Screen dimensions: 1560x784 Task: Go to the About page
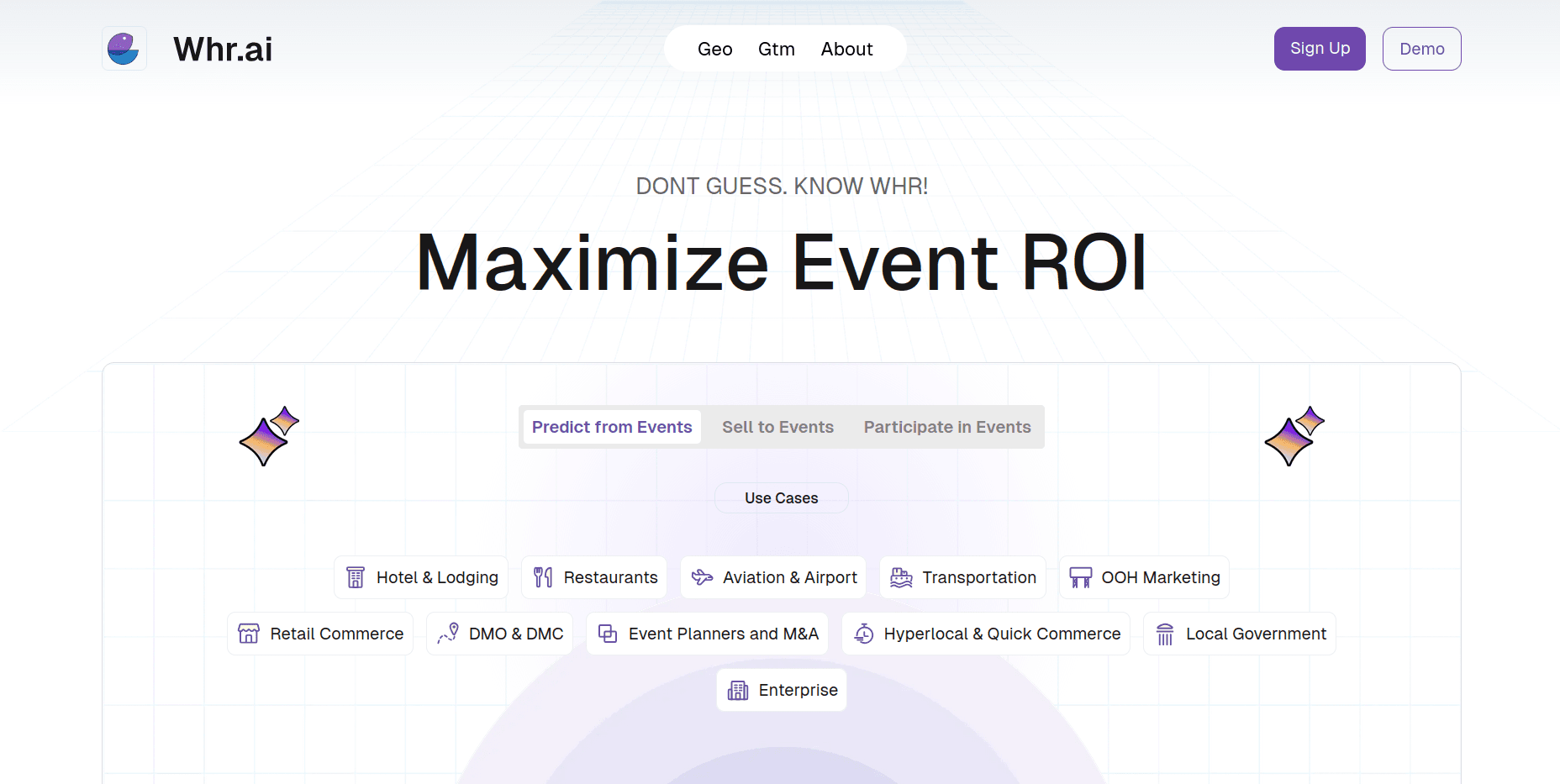click(x=846, y=49)
